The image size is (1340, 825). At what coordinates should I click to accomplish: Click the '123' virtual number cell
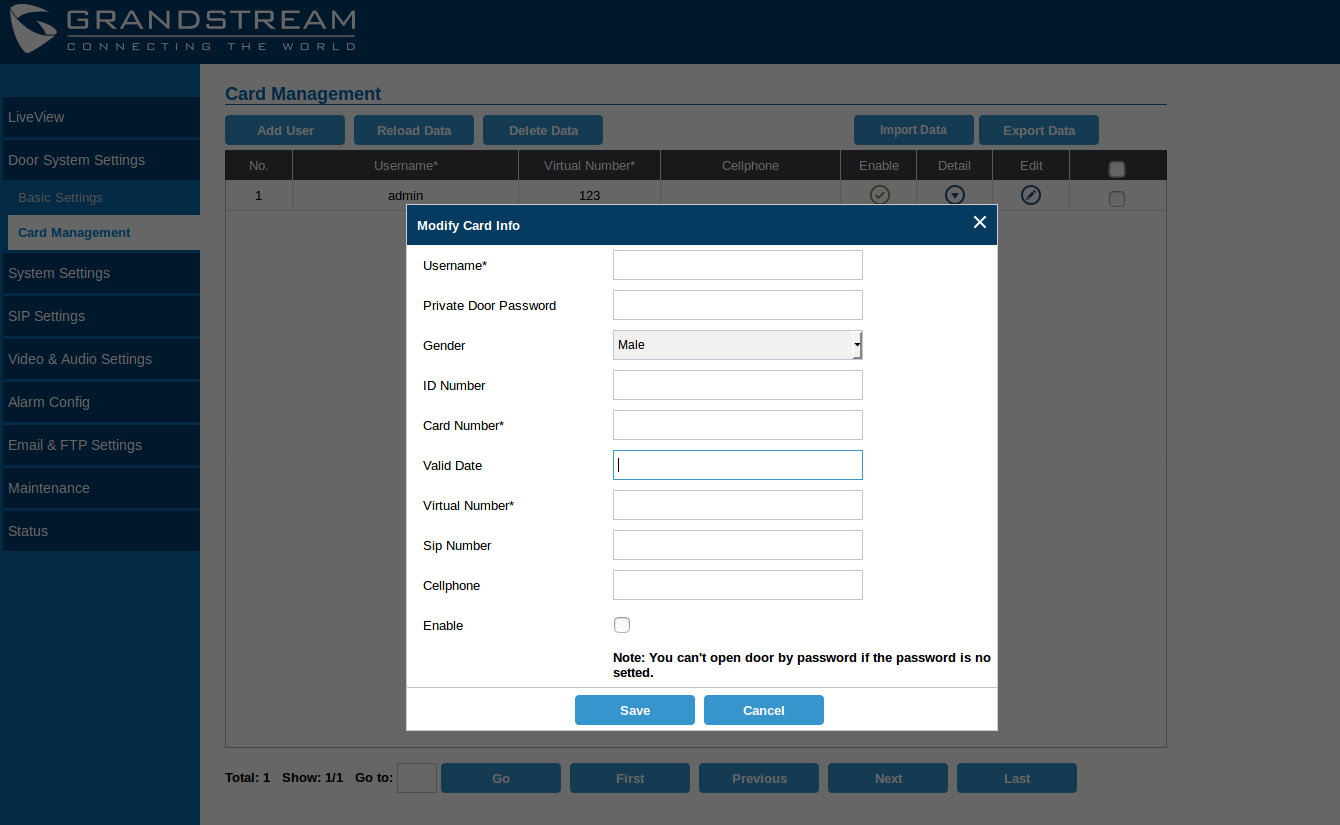589,195
